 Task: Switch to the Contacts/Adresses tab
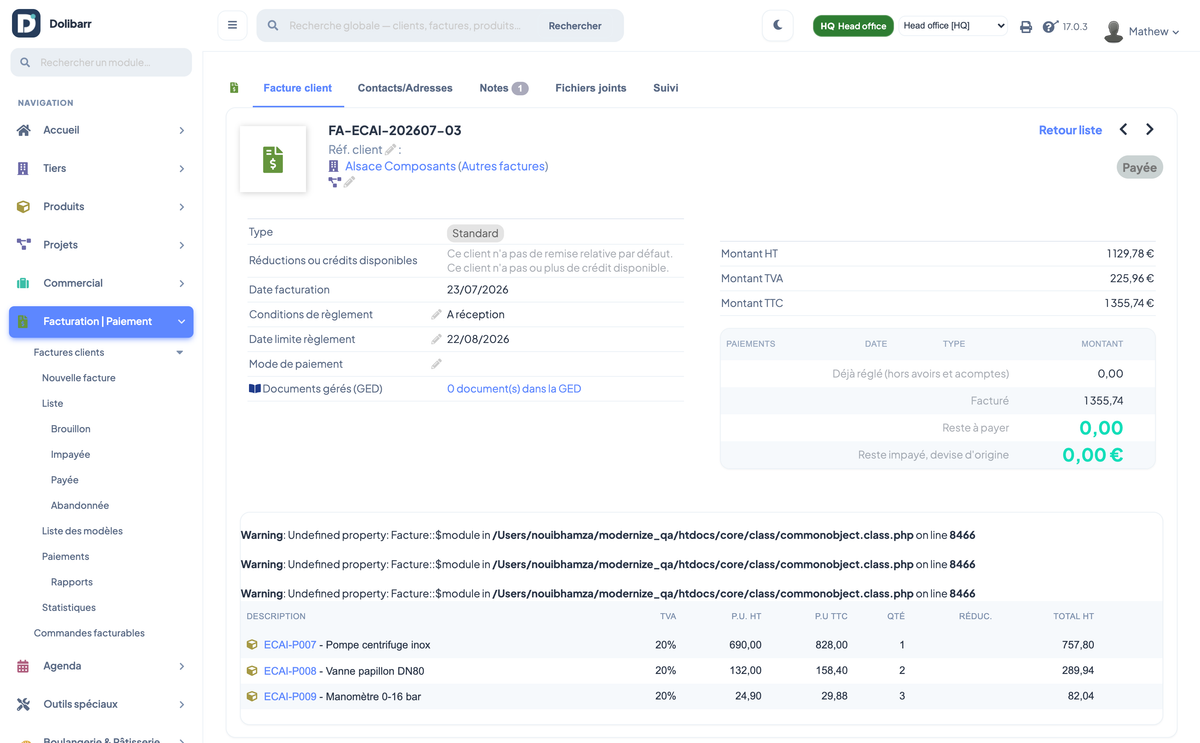pos(405,88)
